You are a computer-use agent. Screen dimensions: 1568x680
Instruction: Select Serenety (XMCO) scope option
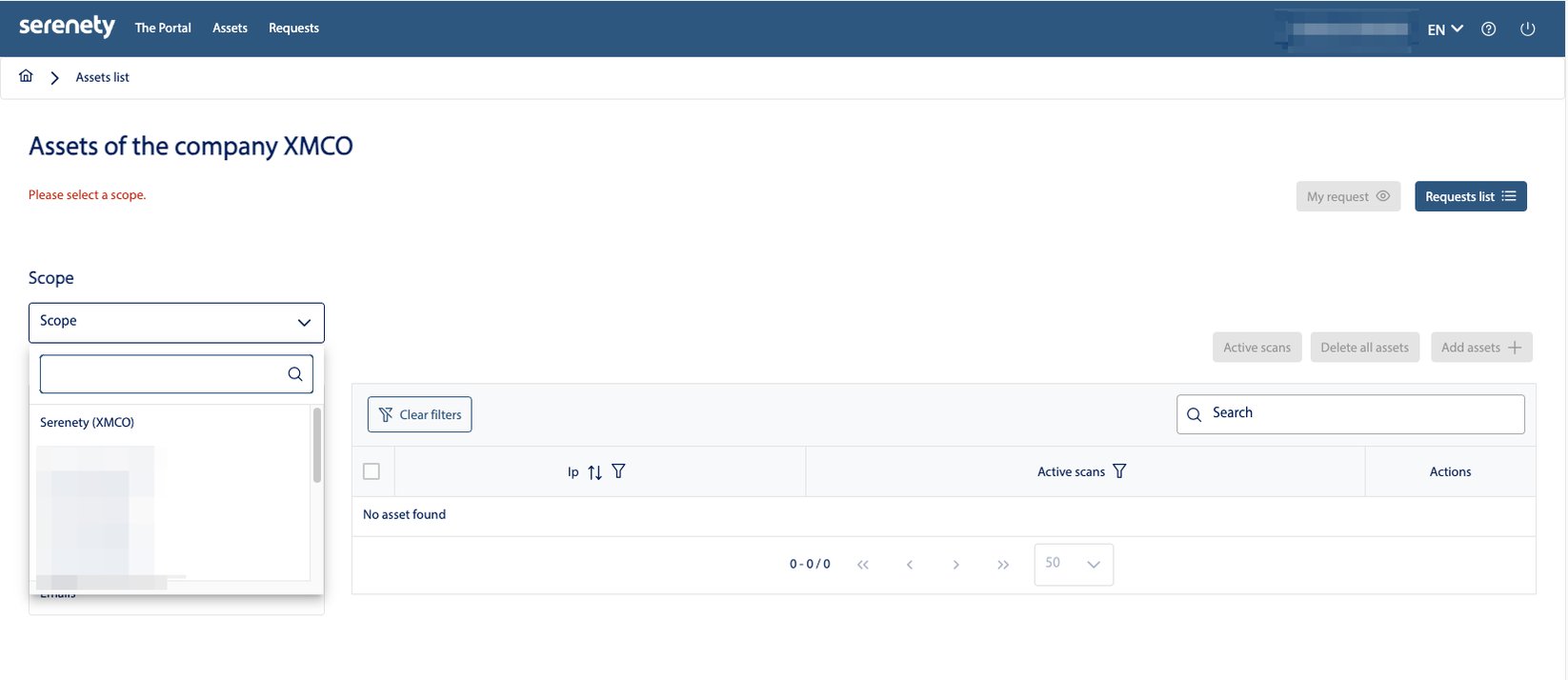click(x=87, y=423)
